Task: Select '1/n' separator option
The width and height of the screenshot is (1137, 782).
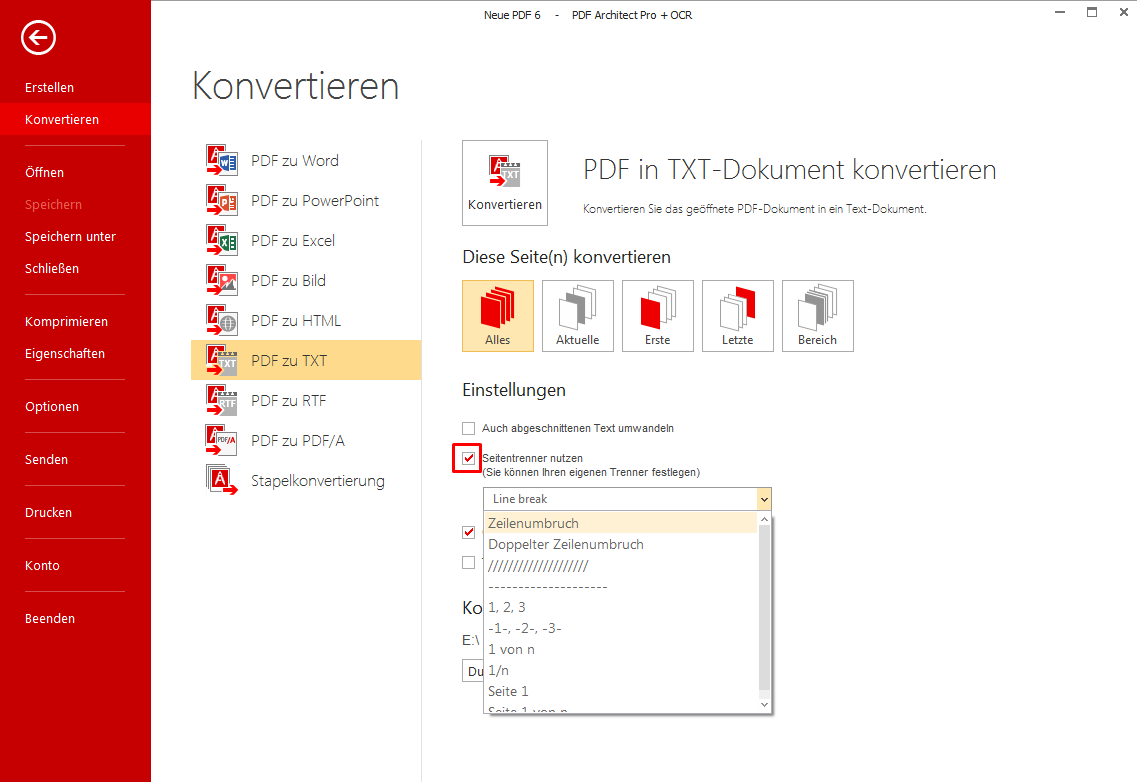Action: pos(621,670)
